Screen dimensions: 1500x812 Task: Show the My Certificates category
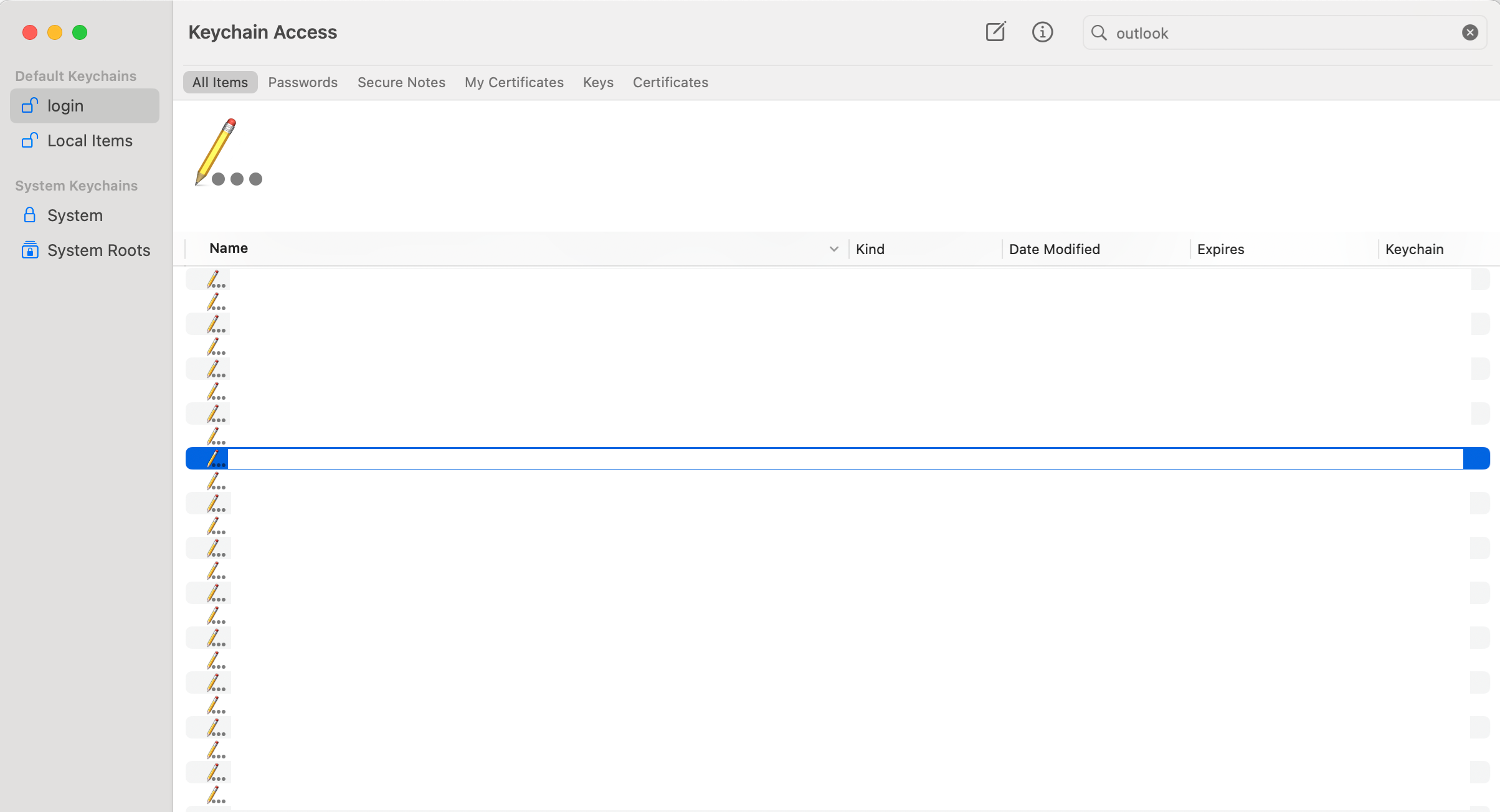[514, 82]
